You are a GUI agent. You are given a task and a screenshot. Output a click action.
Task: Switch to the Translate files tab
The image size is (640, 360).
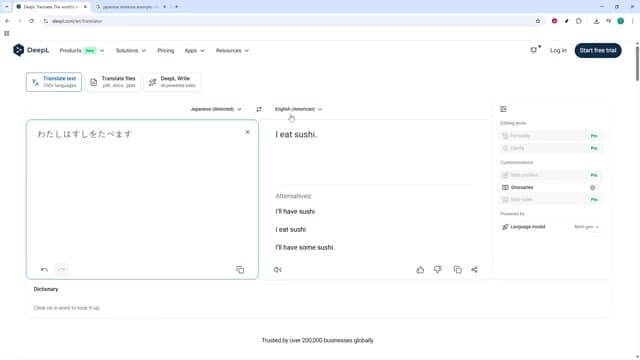point(113,82)
